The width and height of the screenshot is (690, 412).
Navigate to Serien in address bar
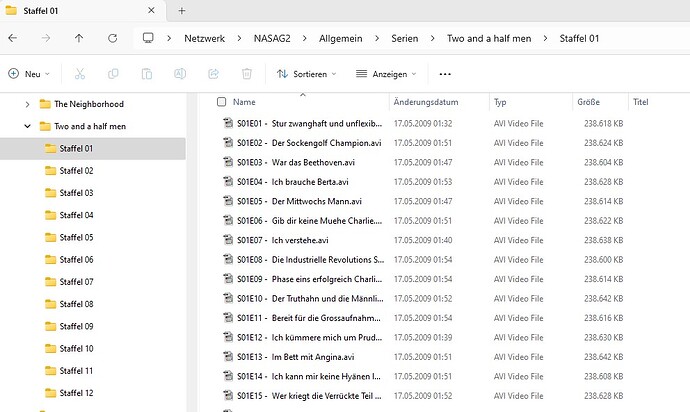click(x=404, y=38)
